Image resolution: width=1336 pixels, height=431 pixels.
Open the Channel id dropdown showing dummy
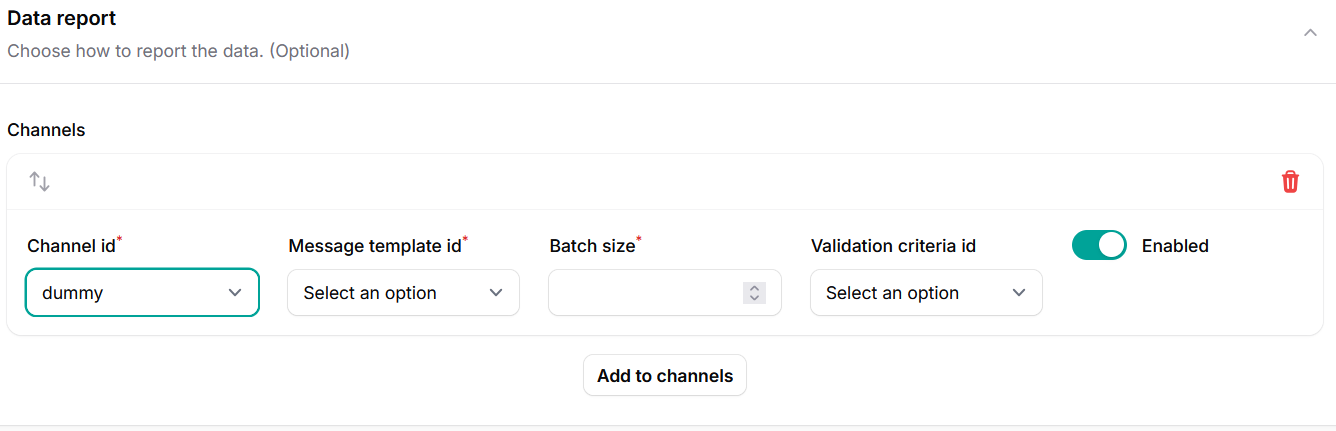click(x=142, y=293)
